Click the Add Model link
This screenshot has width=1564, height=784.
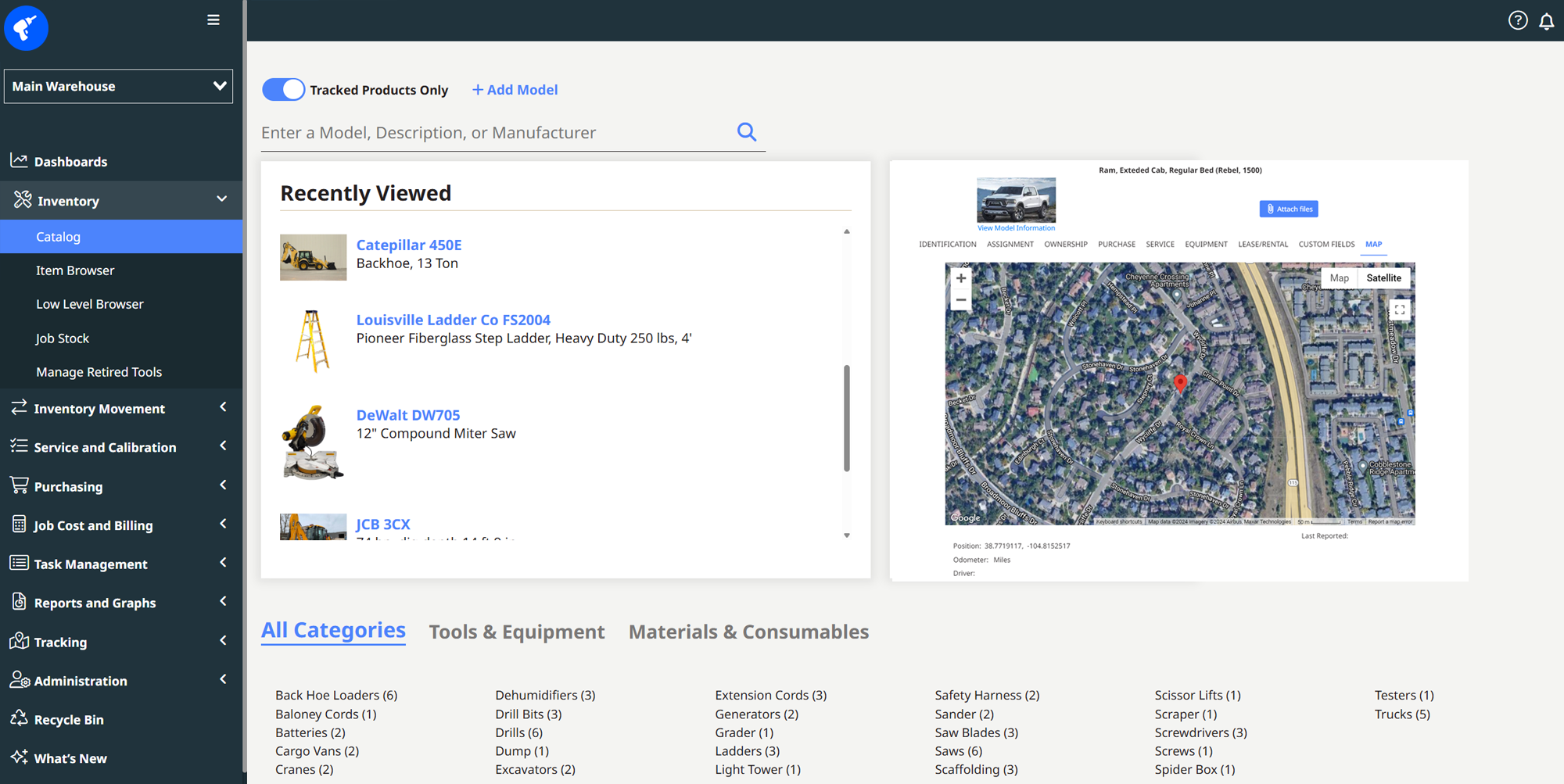(x=515, y=90)
